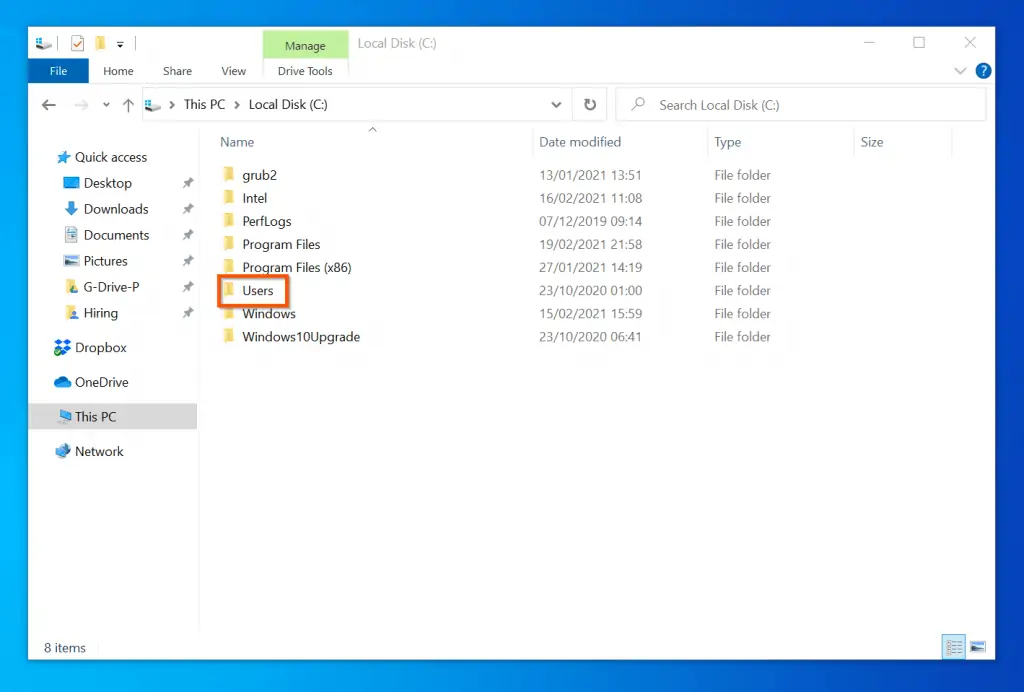Click the date 13/01/2021 13:51
The image size is (1024, 692).
pyautogui.click(x=590, y=175)
